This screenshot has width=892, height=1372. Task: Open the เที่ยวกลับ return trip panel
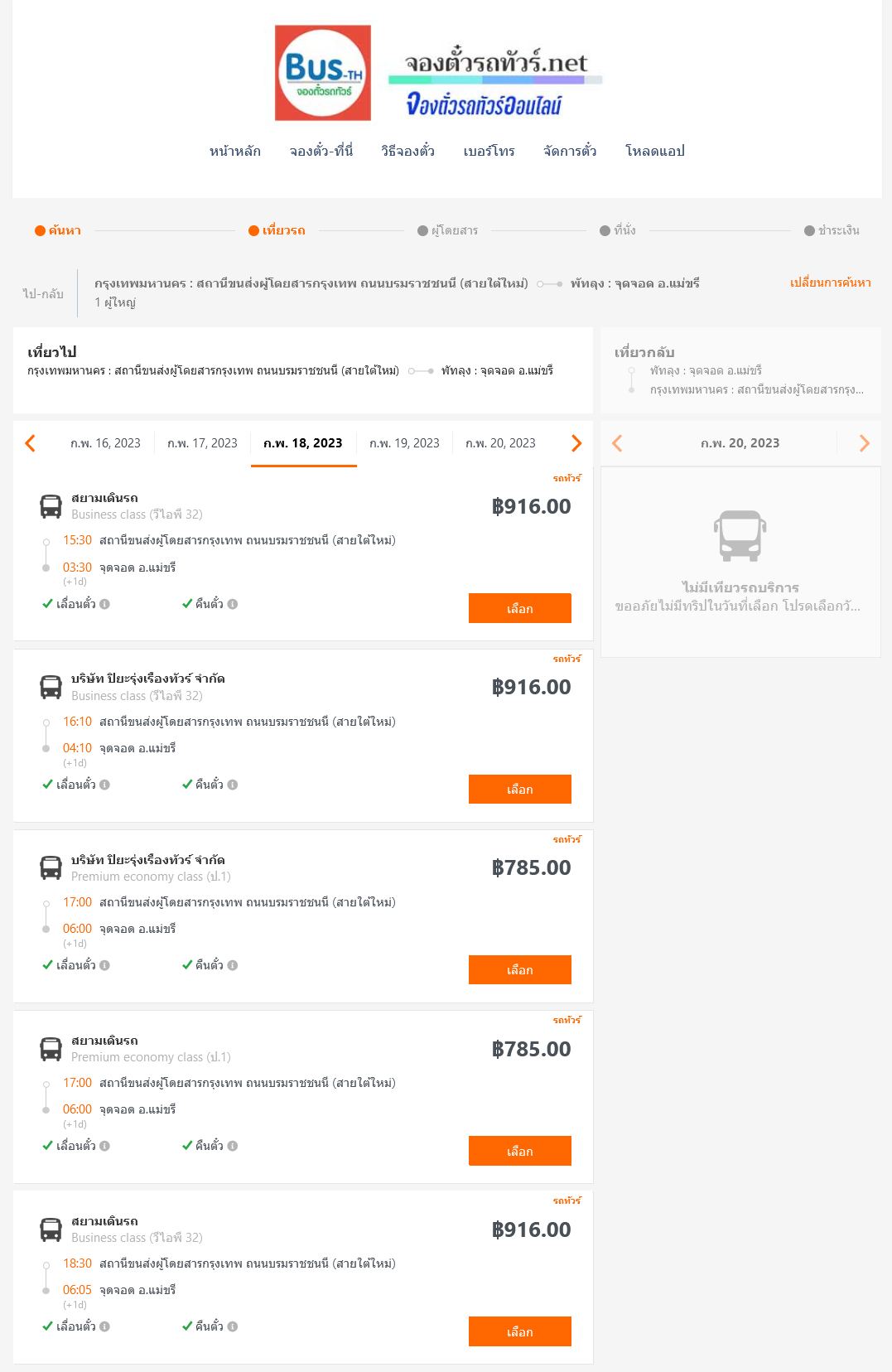click(740, 370)
